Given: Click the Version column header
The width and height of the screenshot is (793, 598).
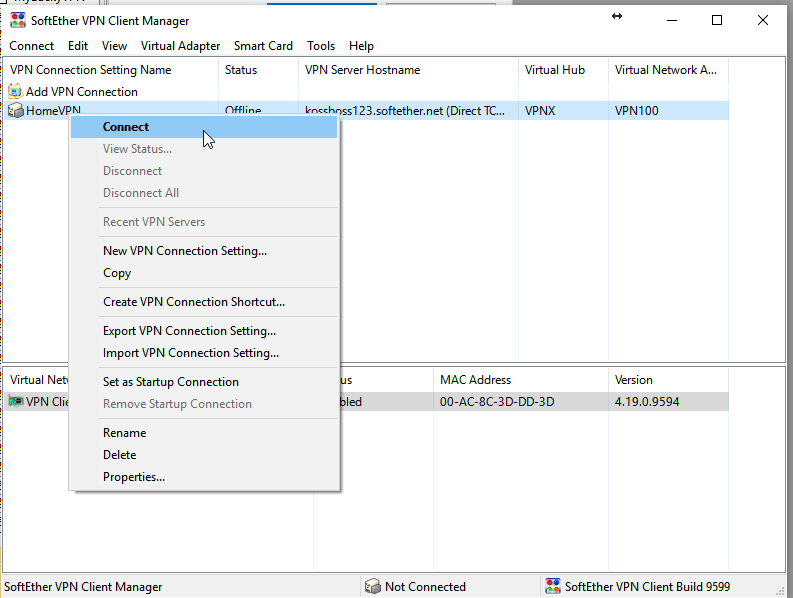Looking at the screenshot, I should tap(669, 380).
